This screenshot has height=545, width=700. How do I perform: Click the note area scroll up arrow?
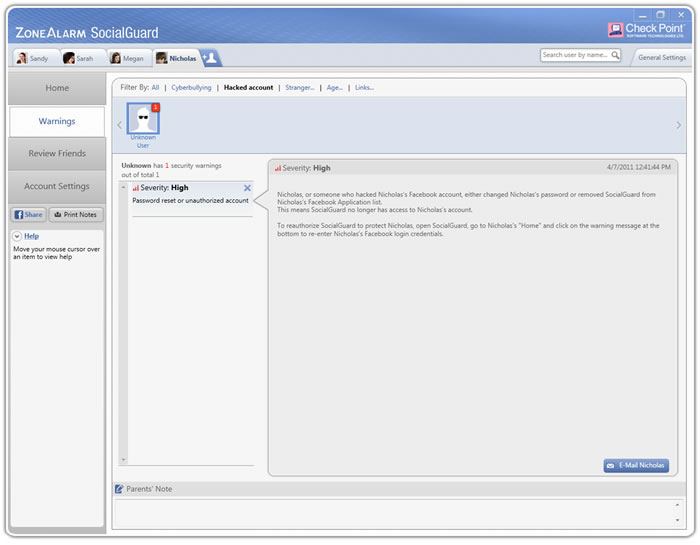coord(677,505)
